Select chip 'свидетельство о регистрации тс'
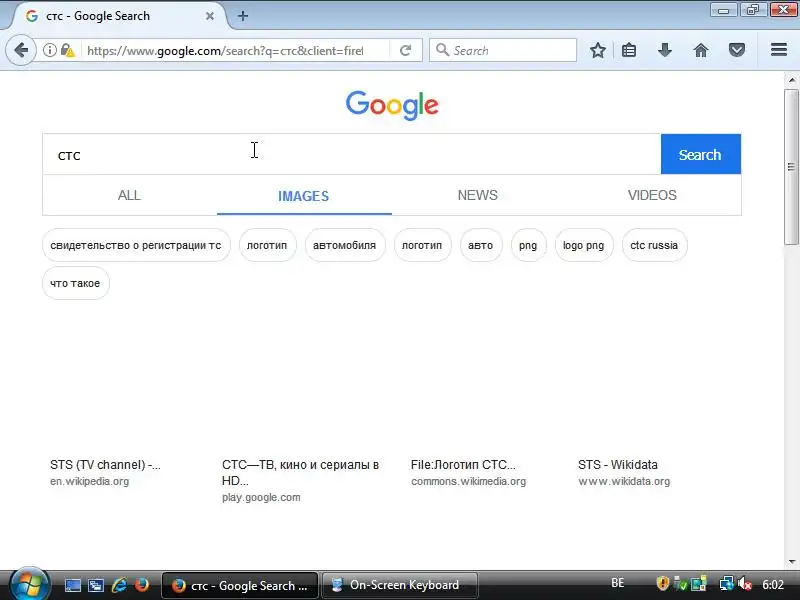800x600 pixels. pyautogui.click(x=136, y=245)
